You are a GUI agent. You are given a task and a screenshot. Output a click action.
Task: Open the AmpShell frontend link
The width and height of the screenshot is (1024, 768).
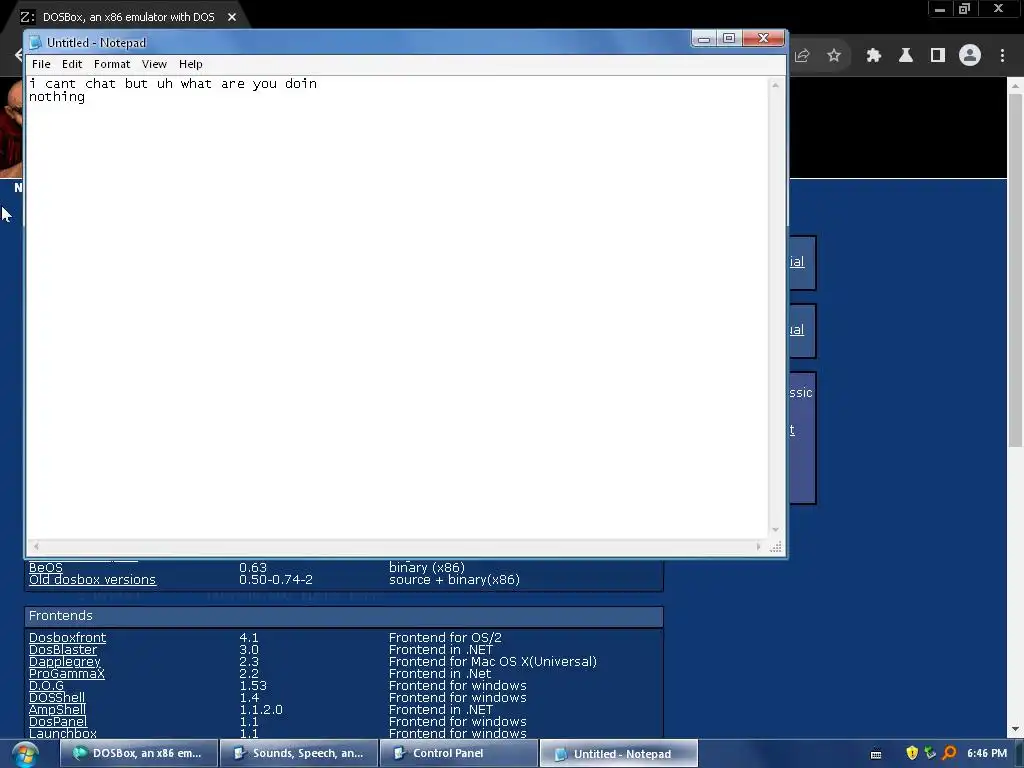(x=57, y=709)
